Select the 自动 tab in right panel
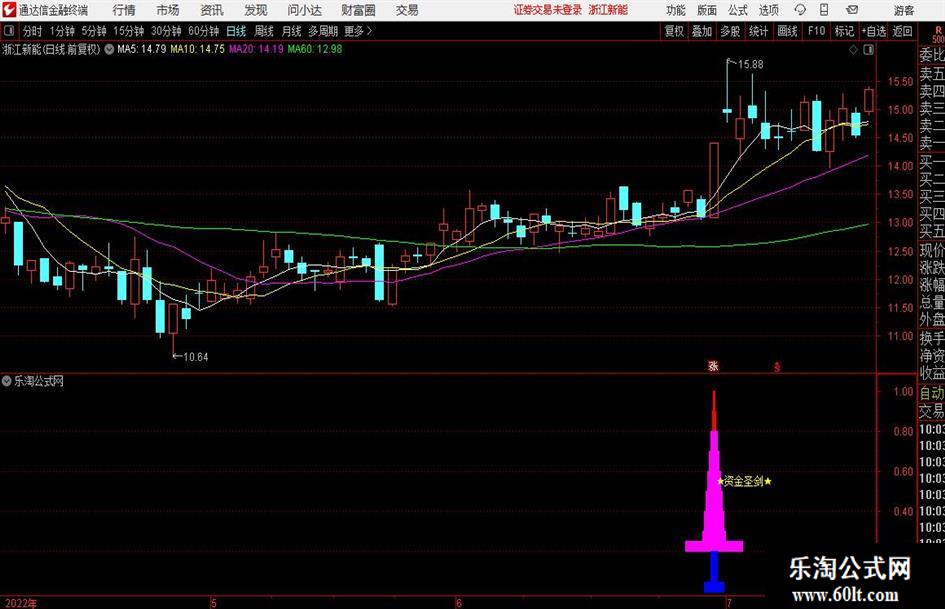This screenshot has width=945, height=609. (931, 393)
